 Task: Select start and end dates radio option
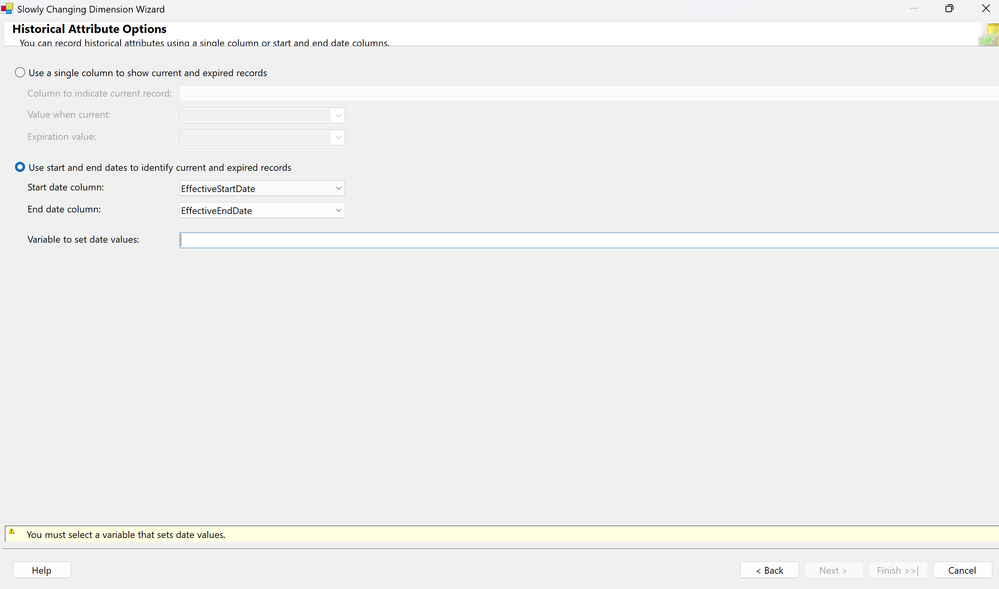click(20, 167)
